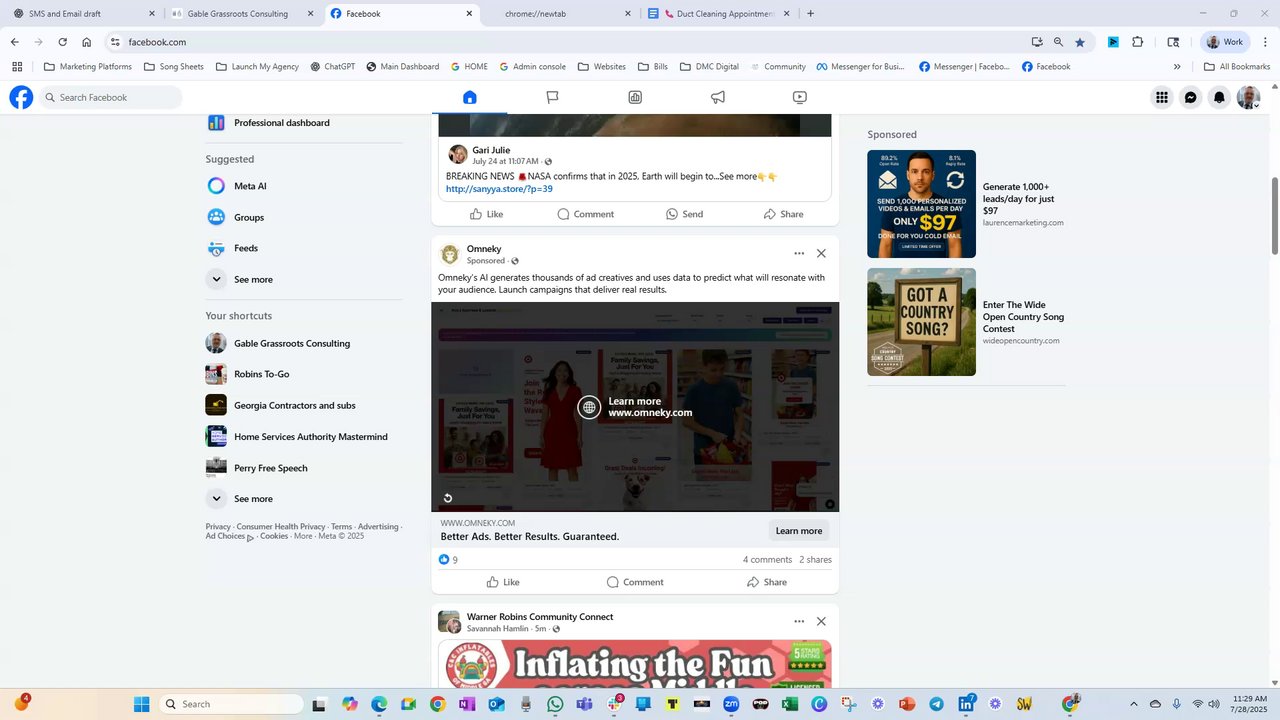
Task: Open Facebook Home feed icon
Action: pyautogui.click(x=470, y=97)
